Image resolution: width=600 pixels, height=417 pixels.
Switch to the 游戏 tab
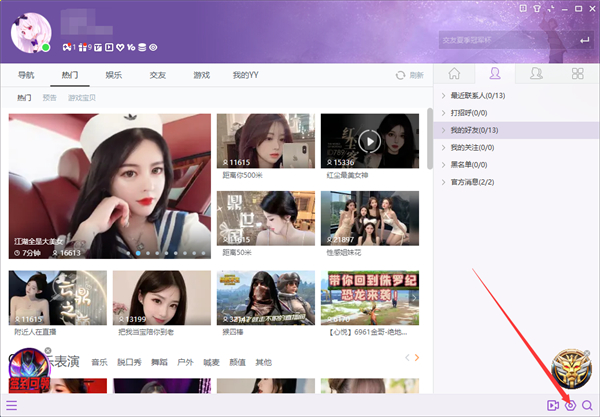201,75
